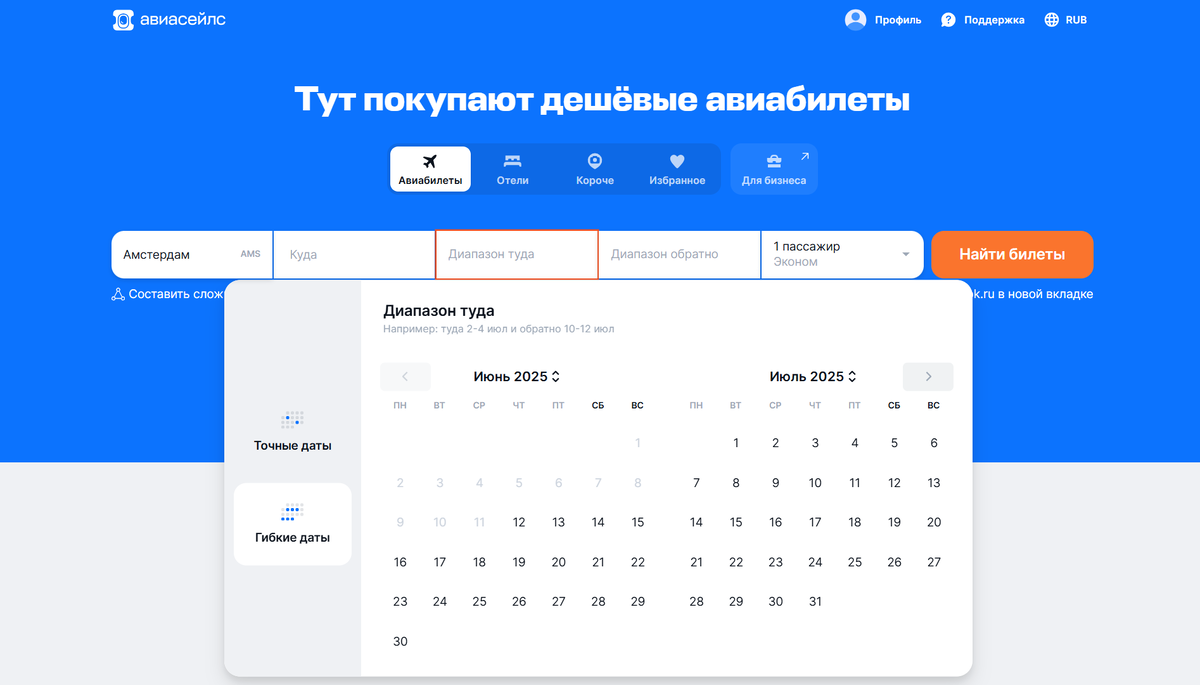The height and width of the screenshot is (685, 1200).
Task: Select June 20 in calendar
Action: click(x=559, y=562)
